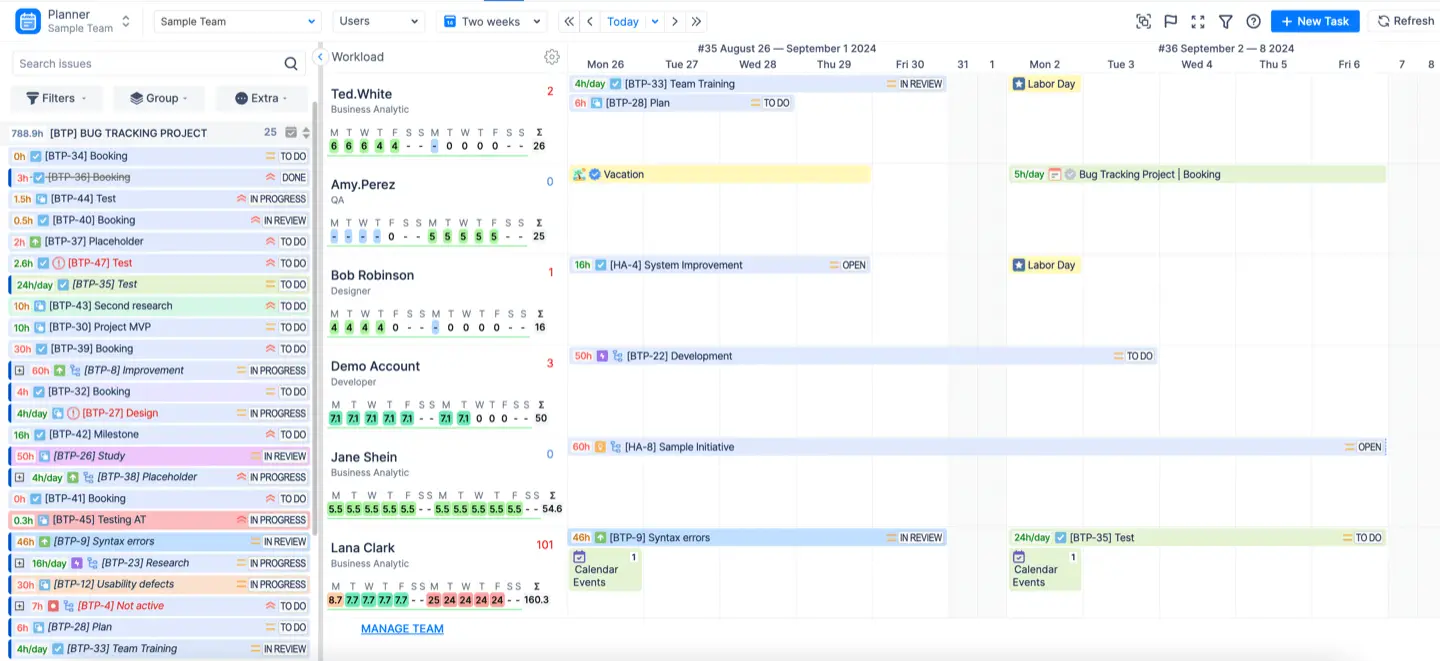
Task: Go to previous period with left arrow
Action: tap(590, 21)
